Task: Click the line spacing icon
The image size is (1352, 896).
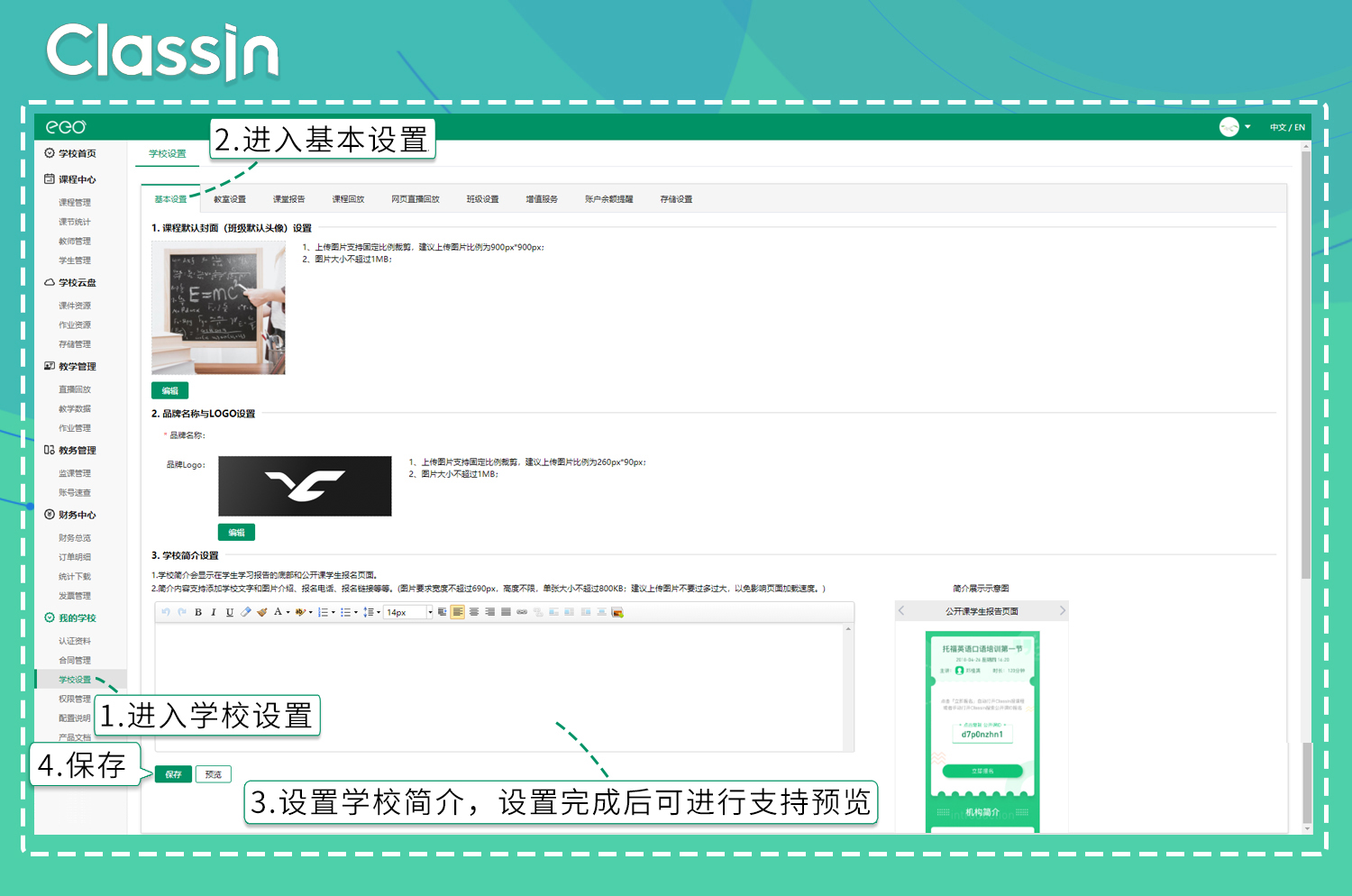Action: [368, 612]
